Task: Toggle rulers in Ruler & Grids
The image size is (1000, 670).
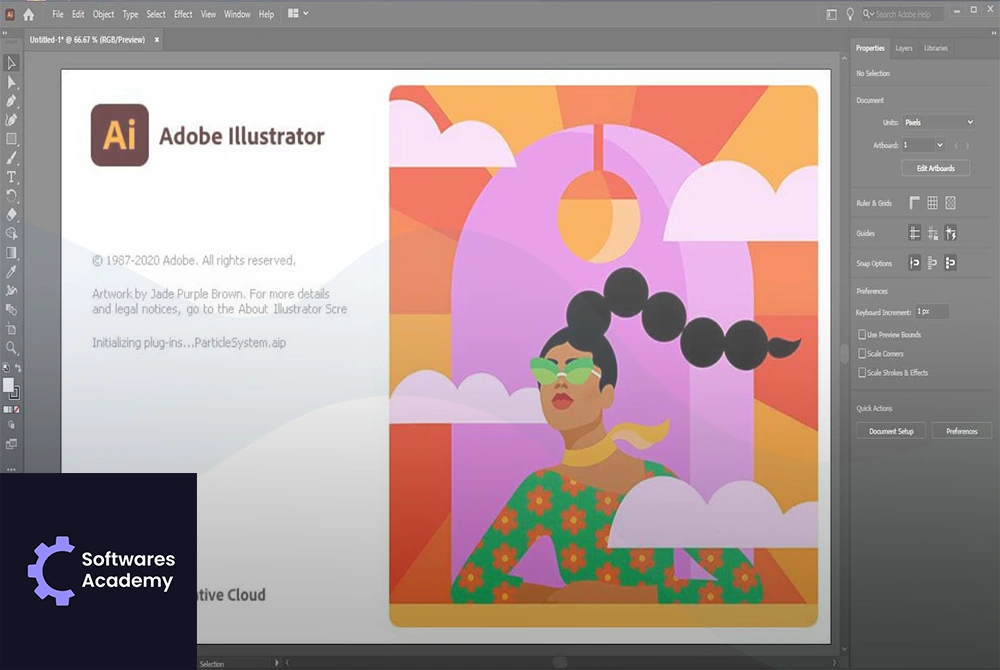Action: (x=915, y=203)
